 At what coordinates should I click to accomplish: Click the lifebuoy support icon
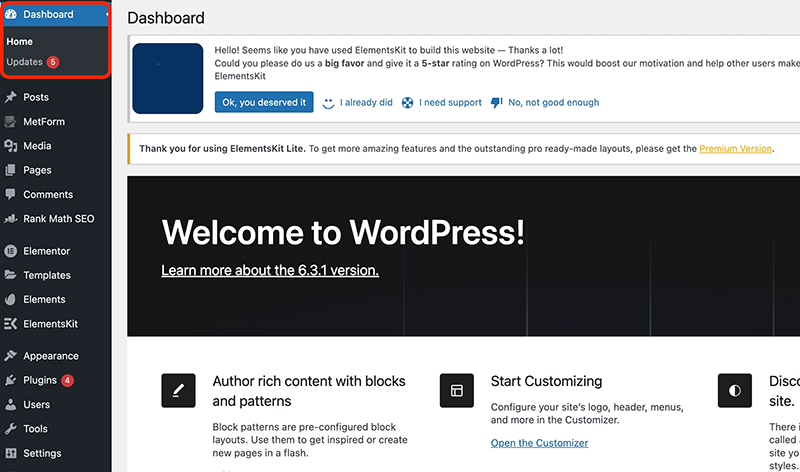[x=407, y=103]
